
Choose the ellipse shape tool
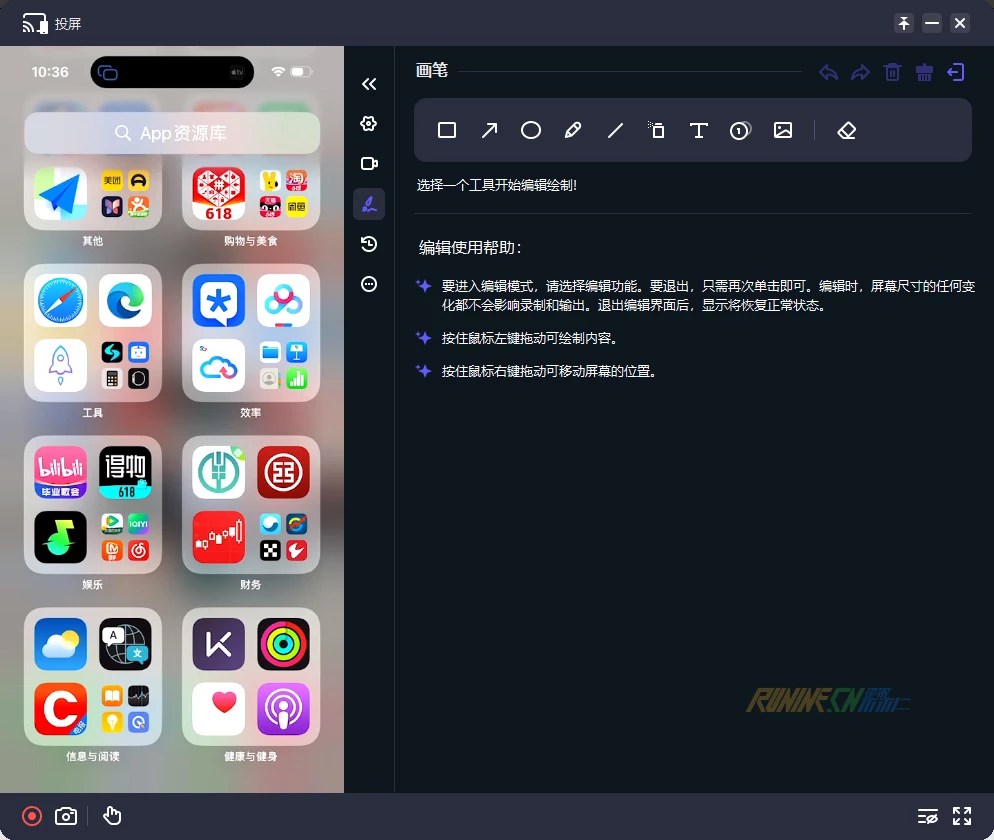click(x=531, y=130)
